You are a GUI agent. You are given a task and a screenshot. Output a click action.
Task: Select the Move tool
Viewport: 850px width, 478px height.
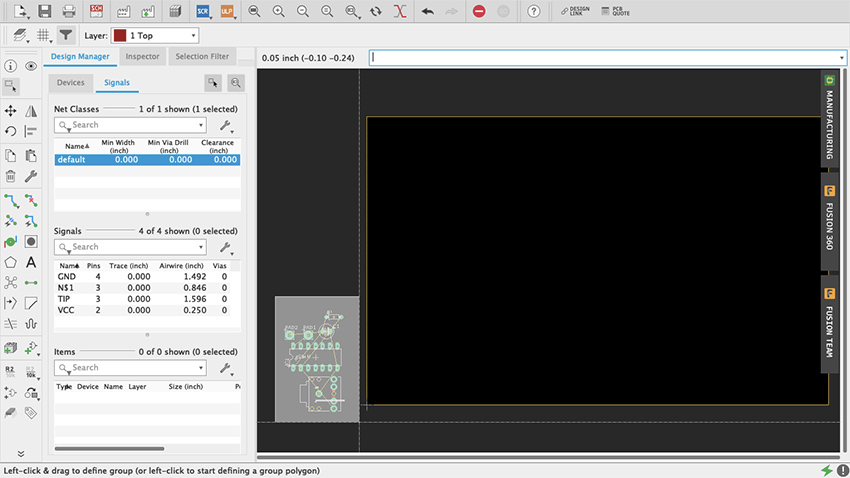10,111
